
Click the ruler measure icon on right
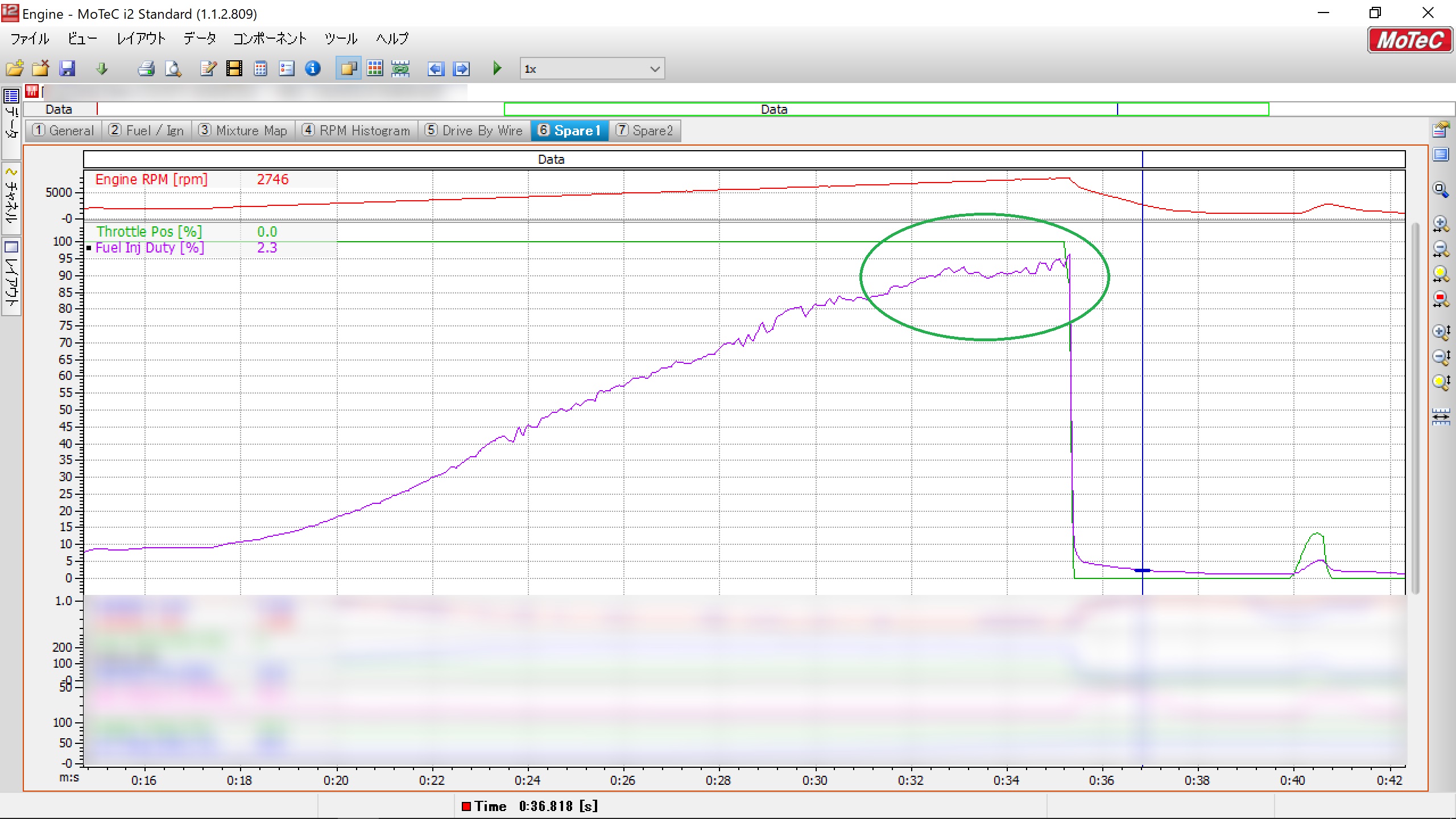(1440, 417)
